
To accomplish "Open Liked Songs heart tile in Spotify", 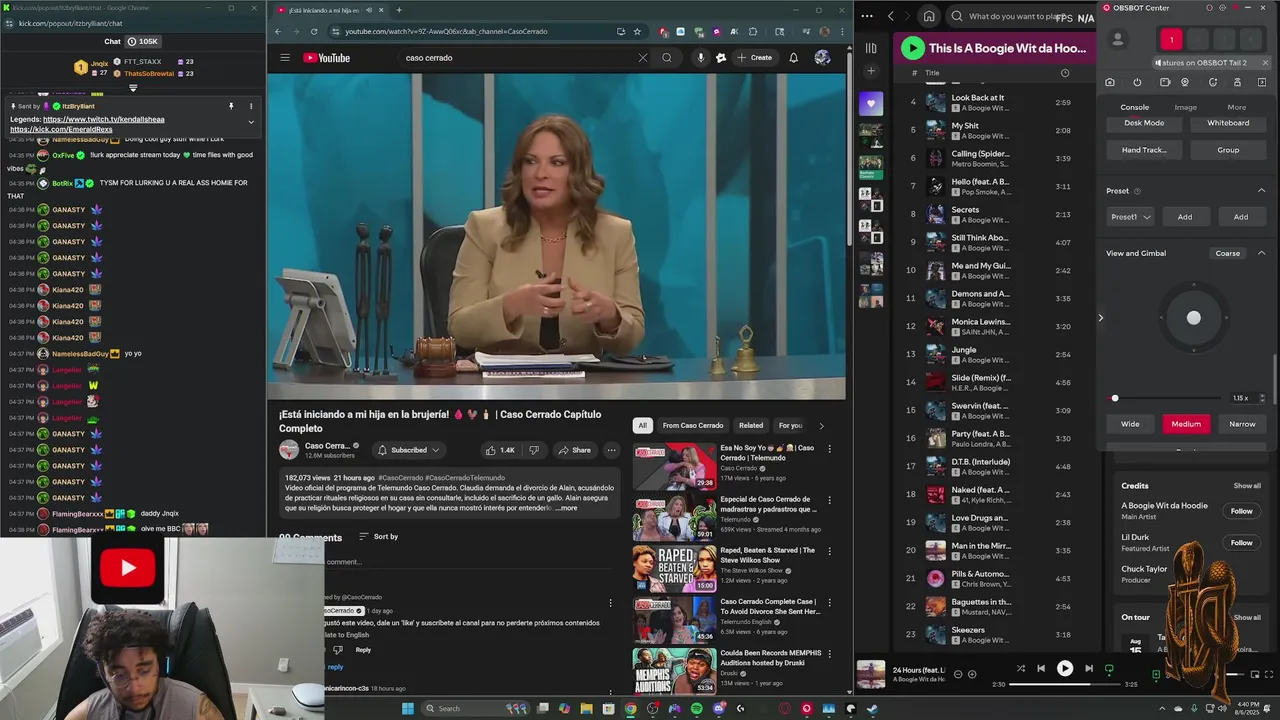I will click(x=871, y=103).
